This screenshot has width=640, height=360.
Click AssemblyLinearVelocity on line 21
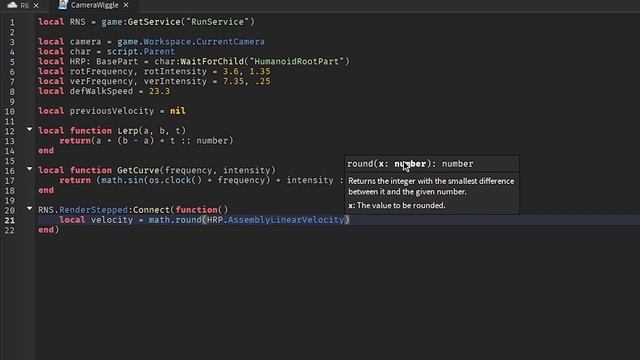[286, 220]
